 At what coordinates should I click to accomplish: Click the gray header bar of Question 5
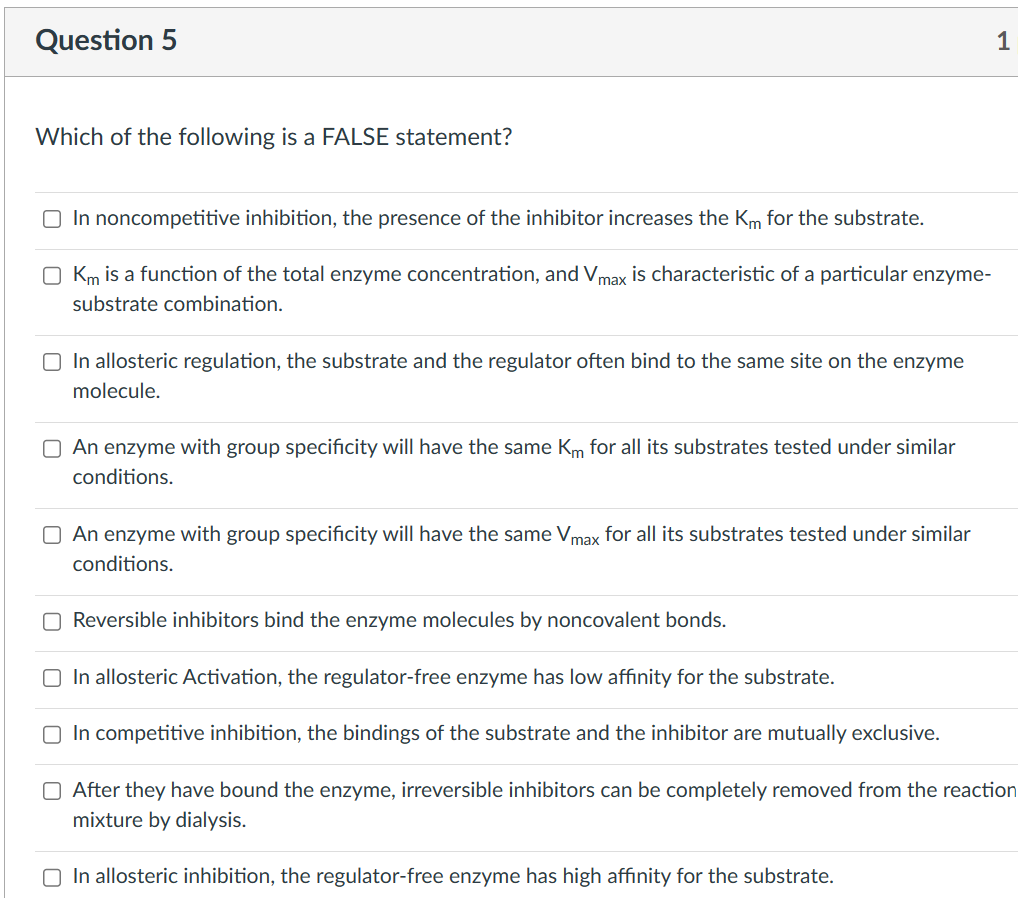tap(500, 41)
